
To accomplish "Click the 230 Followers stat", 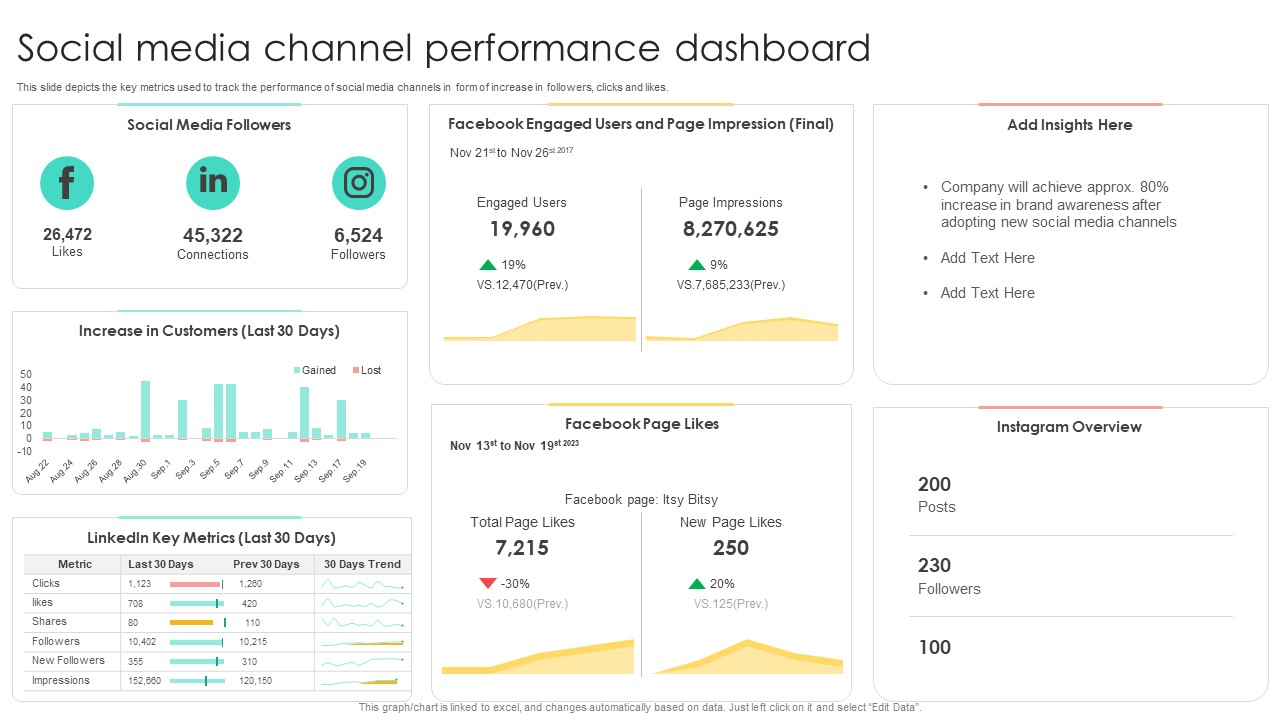I will (x=949, y=576).
